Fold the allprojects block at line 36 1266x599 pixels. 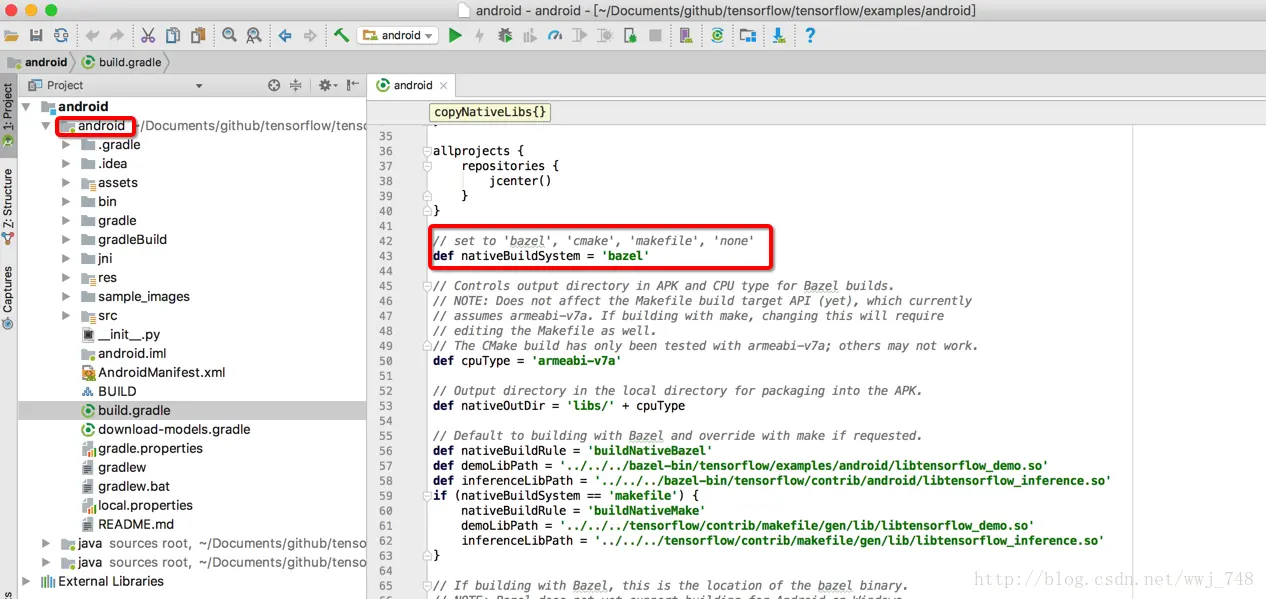[x=427, y=151]
